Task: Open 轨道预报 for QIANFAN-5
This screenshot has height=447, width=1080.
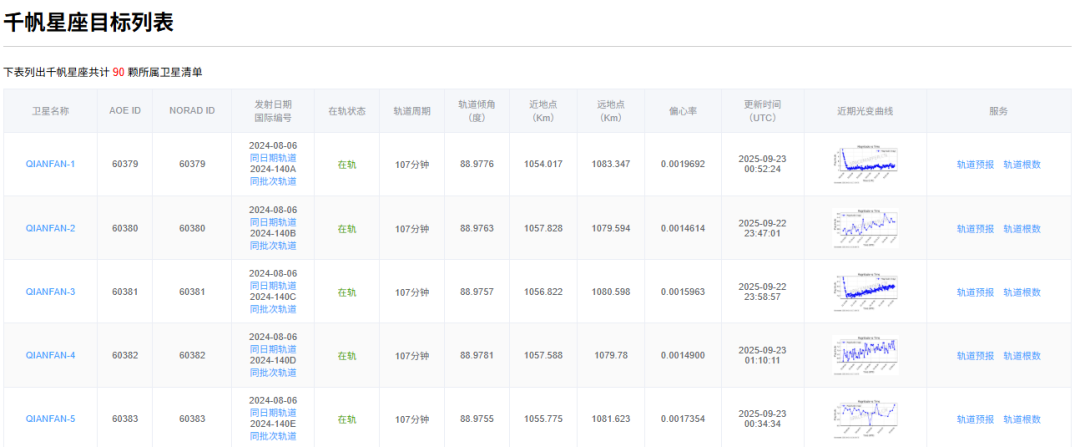Action: tap(975, 420)
